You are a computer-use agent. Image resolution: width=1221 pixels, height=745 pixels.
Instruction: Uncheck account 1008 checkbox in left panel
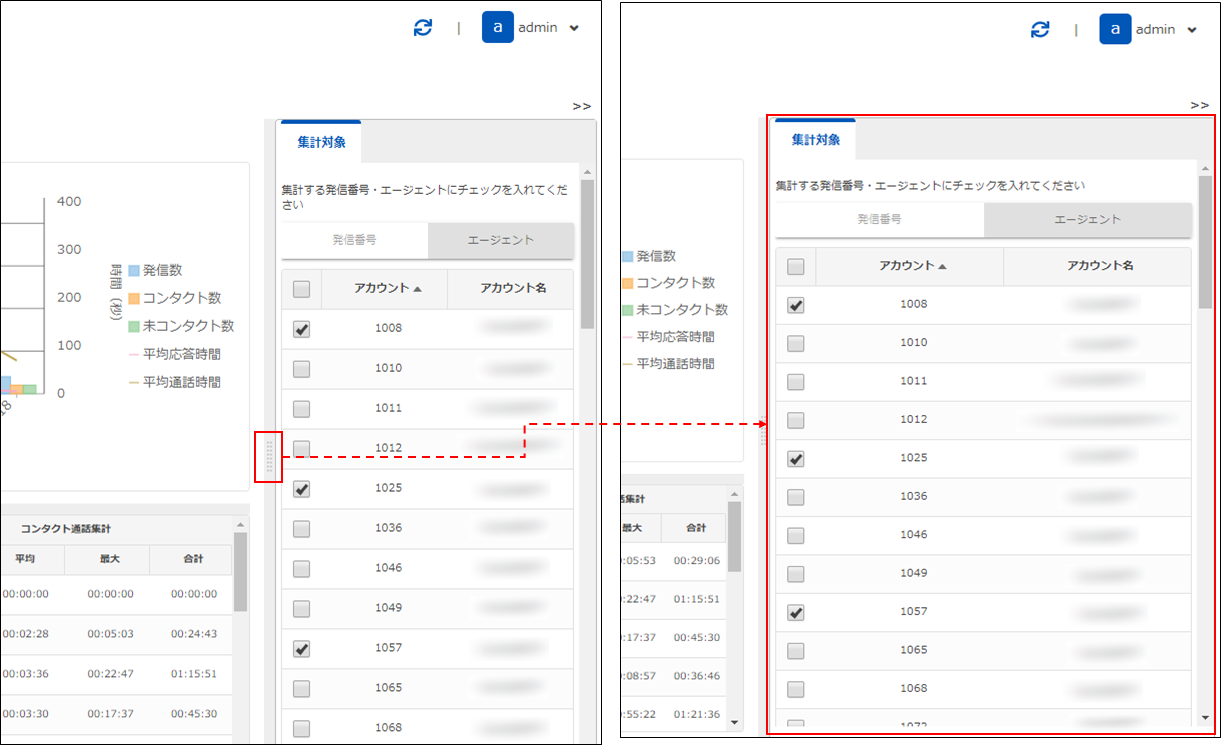click(x=301, y=329)
